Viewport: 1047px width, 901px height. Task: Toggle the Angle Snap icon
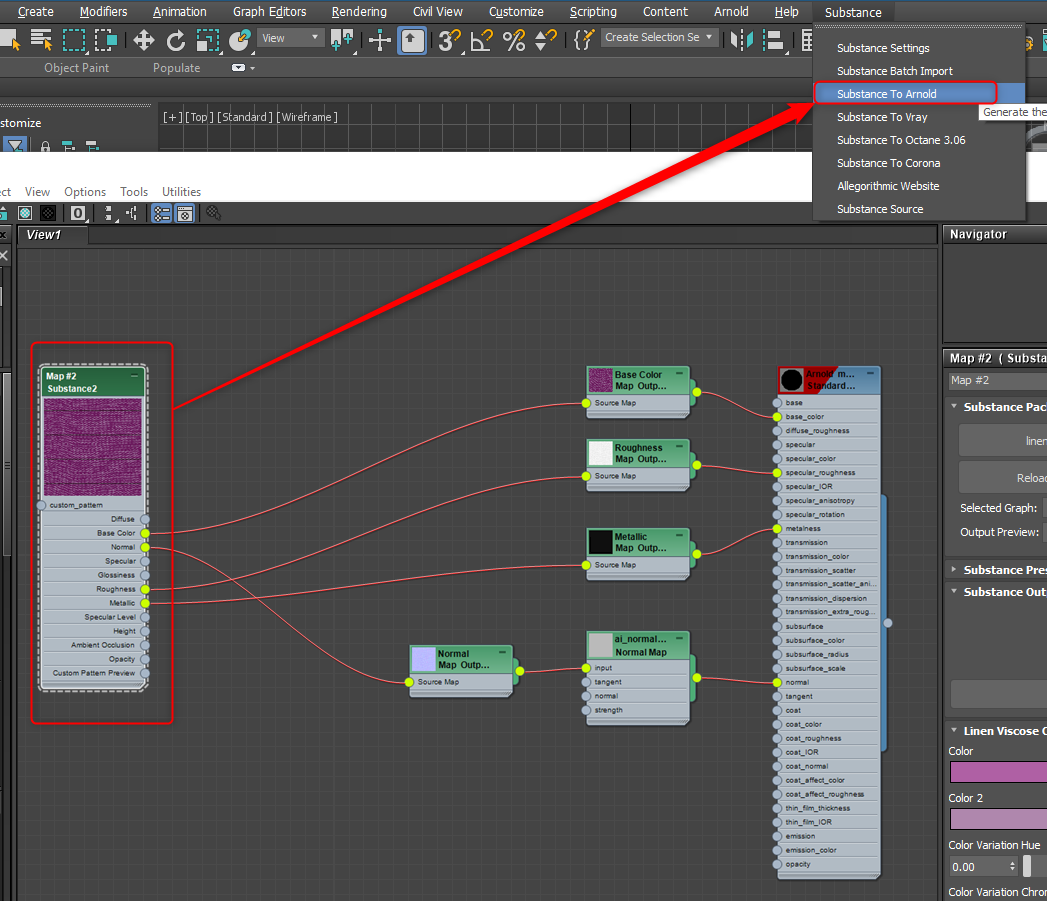tap(481, 40)
